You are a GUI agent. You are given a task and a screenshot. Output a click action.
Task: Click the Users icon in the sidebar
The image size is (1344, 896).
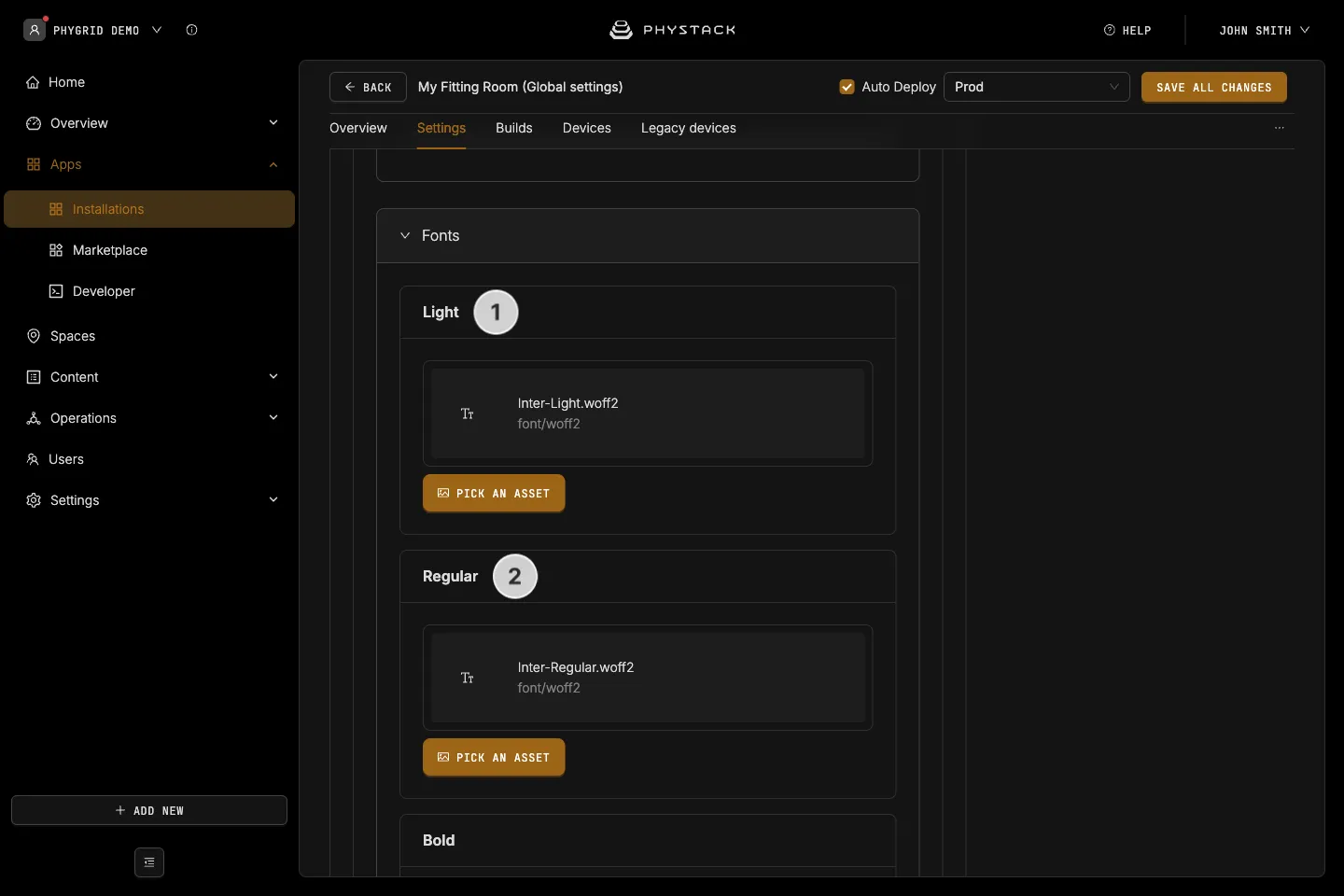point(33,459)
